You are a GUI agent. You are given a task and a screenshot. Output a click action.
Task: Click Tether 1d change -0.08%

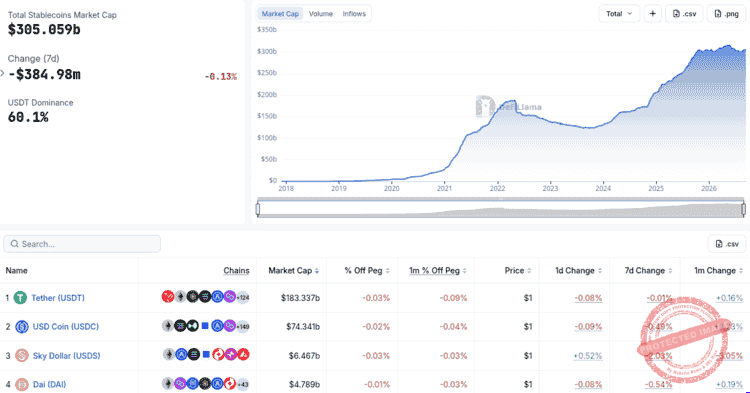(588, 298)
